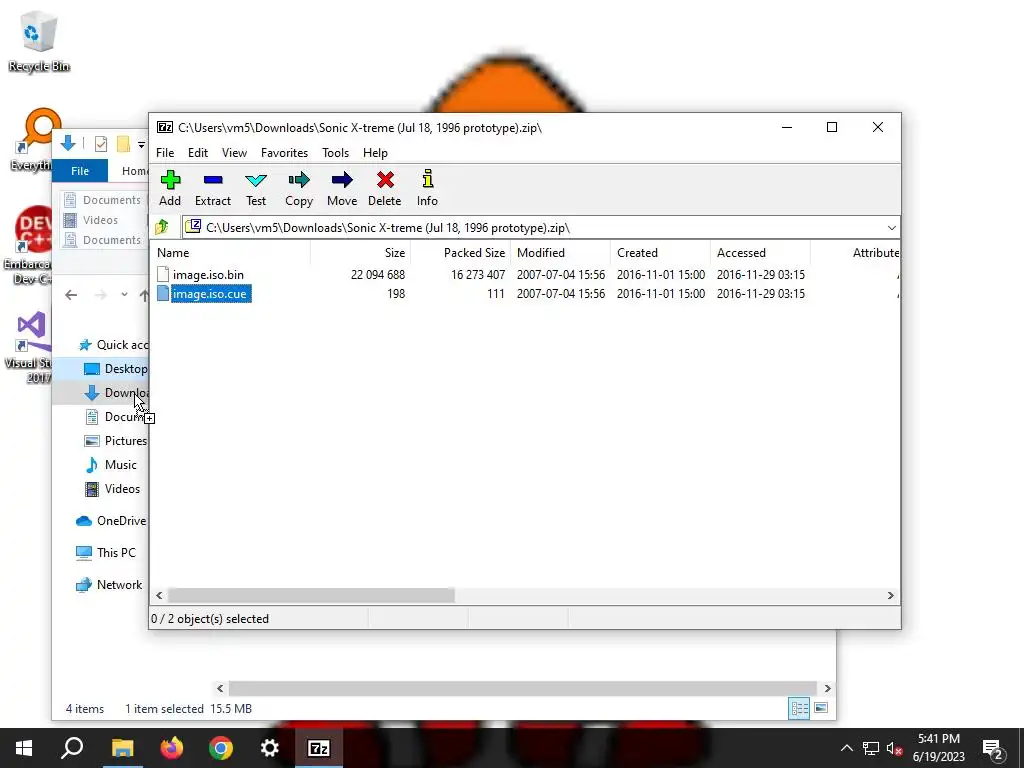1024x768 pixels.
Task: Open the Embarcadero Dev-C++ desktop shortcut
Action: pos(27,245)
